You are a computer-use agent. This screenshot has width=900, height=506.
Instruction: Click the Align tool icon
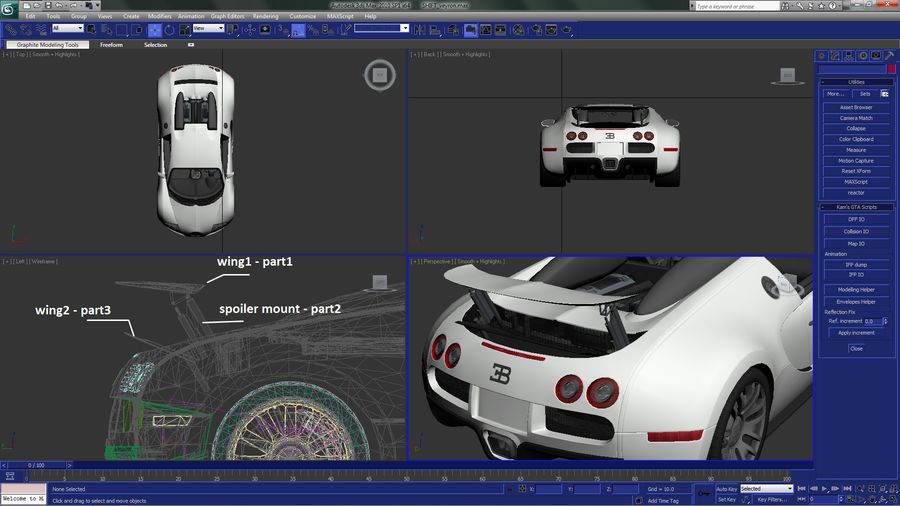tap(435, 30)
